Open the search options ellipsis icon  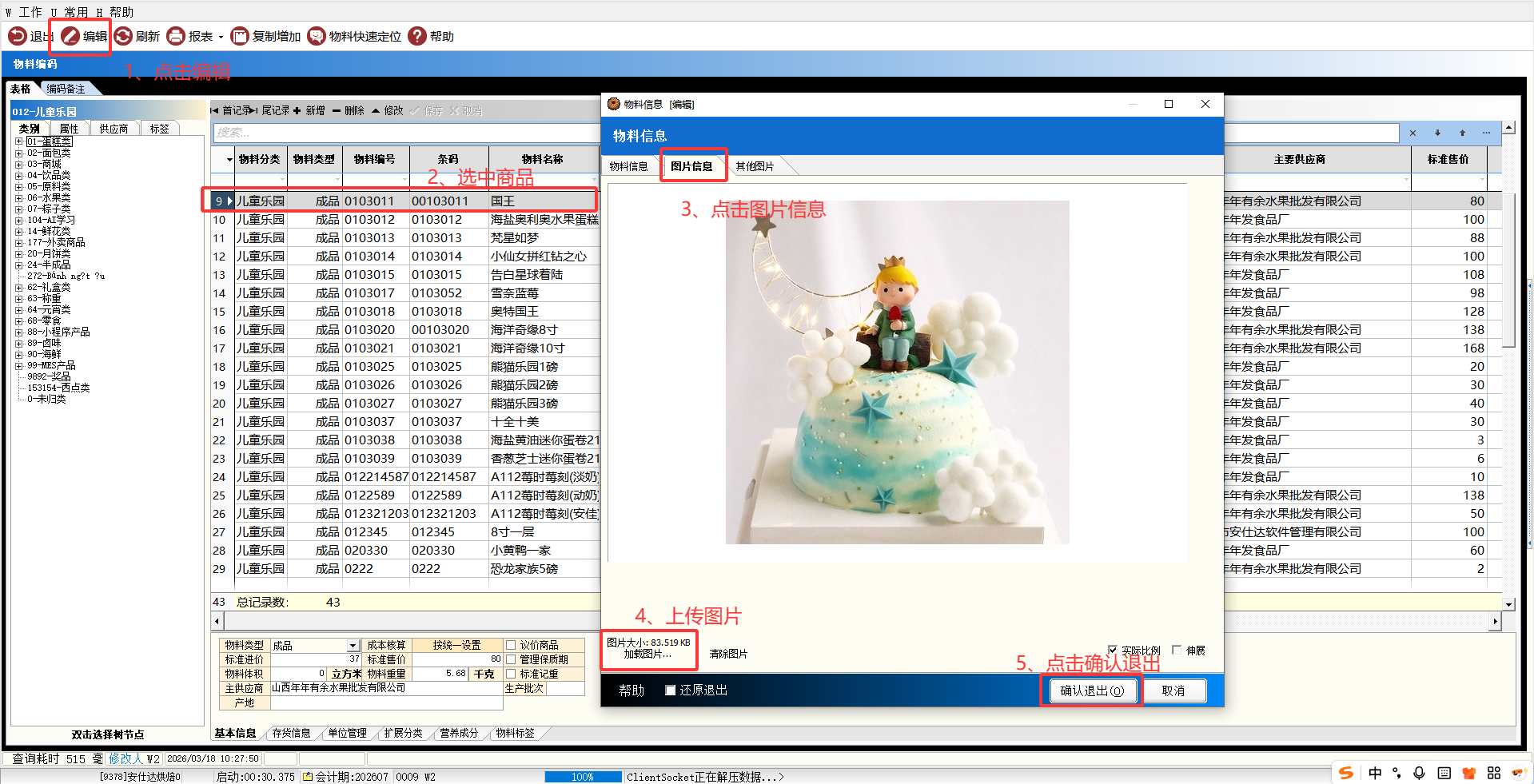[x=1486, y=133]
